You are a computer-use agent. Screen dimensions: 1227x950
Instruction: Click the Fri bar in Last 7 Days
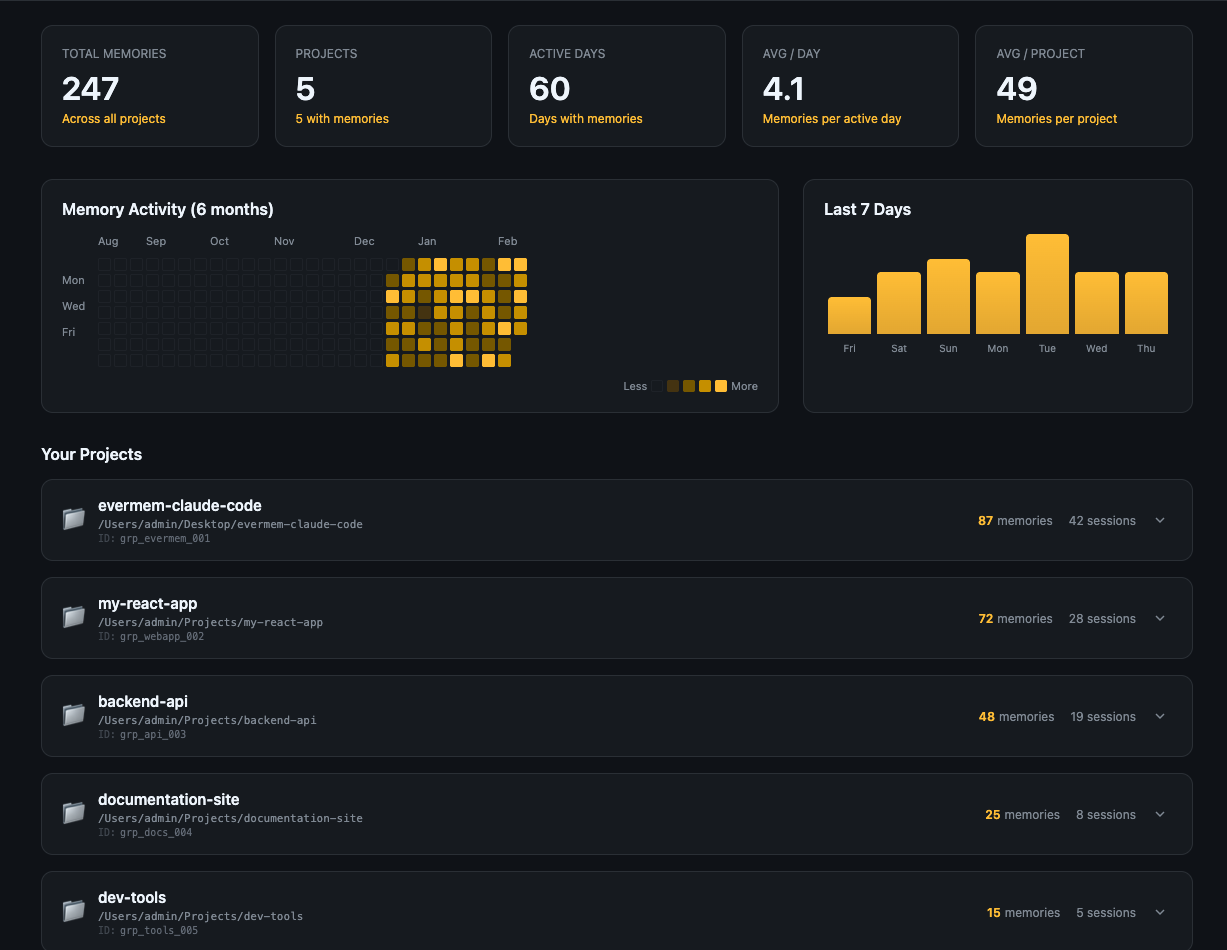[x=849, y=315]
